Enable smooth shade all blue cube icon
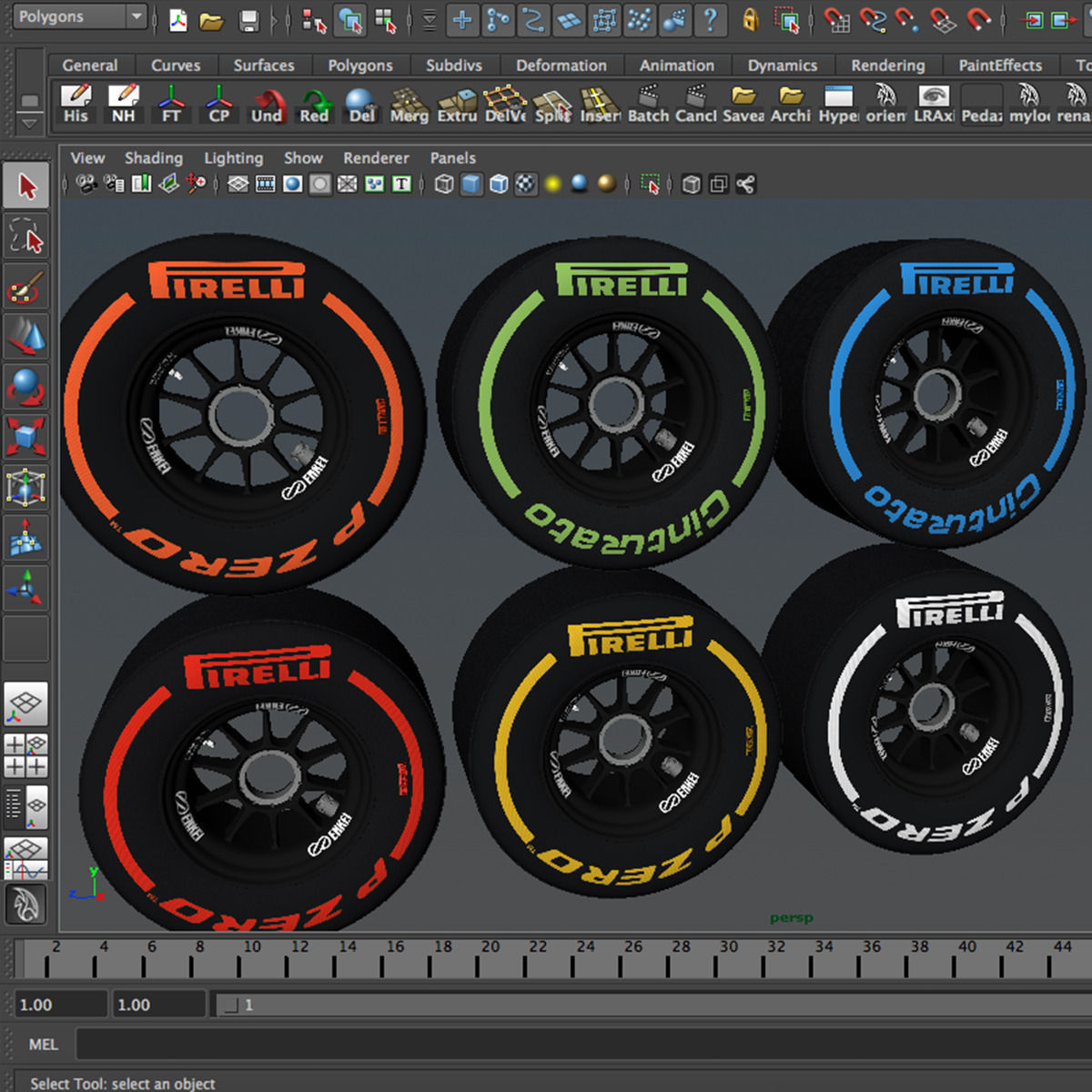 coord(471,185)
